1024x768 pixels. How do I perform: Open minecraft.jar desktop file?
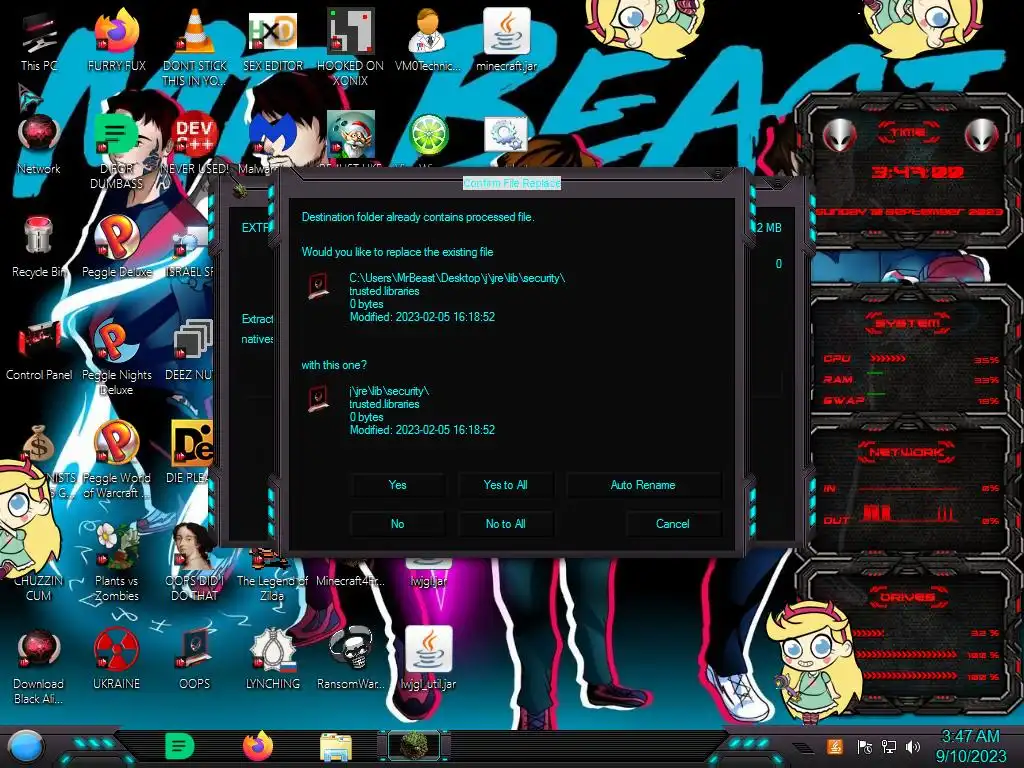click(x=506, y=40)
